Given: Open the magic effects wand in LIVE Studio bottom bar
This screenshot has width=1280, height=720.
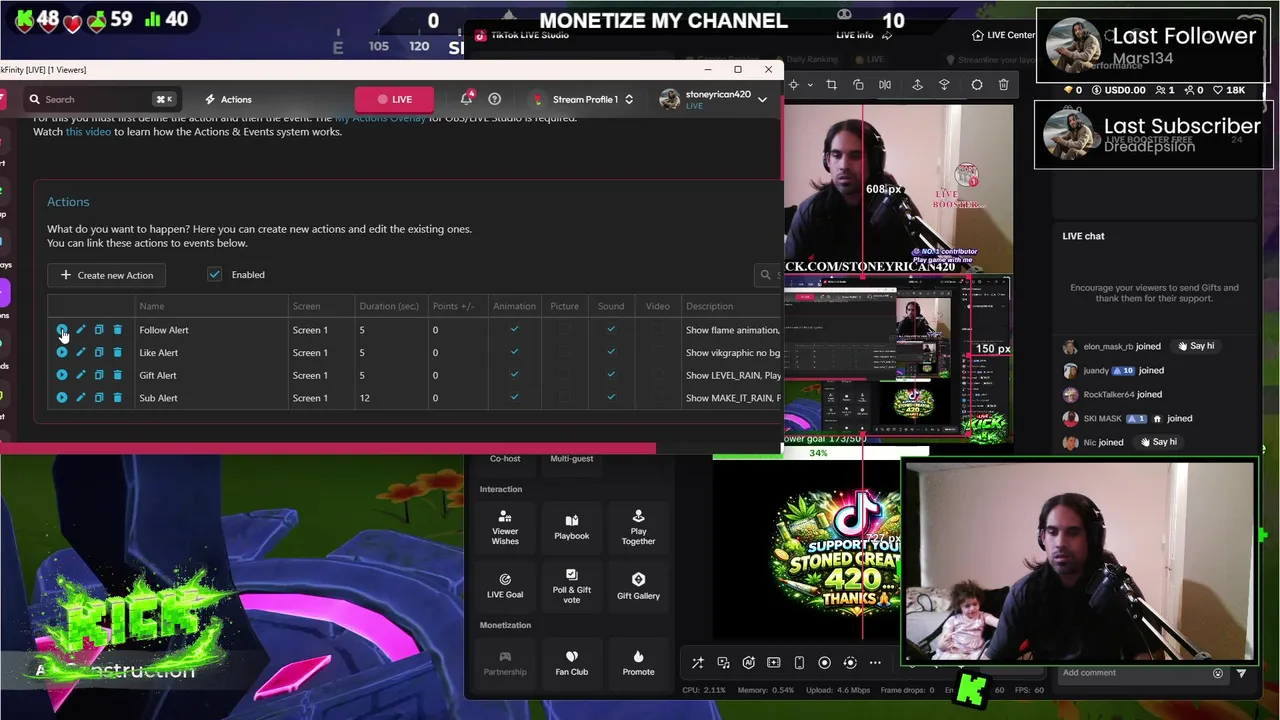Looking at the screenshot, I should tap(697, 663).
